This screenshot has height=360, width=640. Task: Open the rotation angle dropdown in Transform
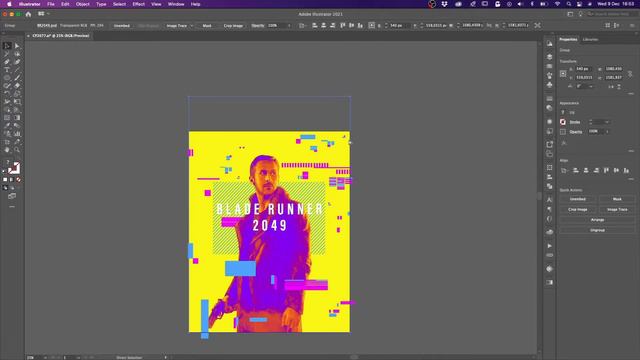(x=591, y=87)
